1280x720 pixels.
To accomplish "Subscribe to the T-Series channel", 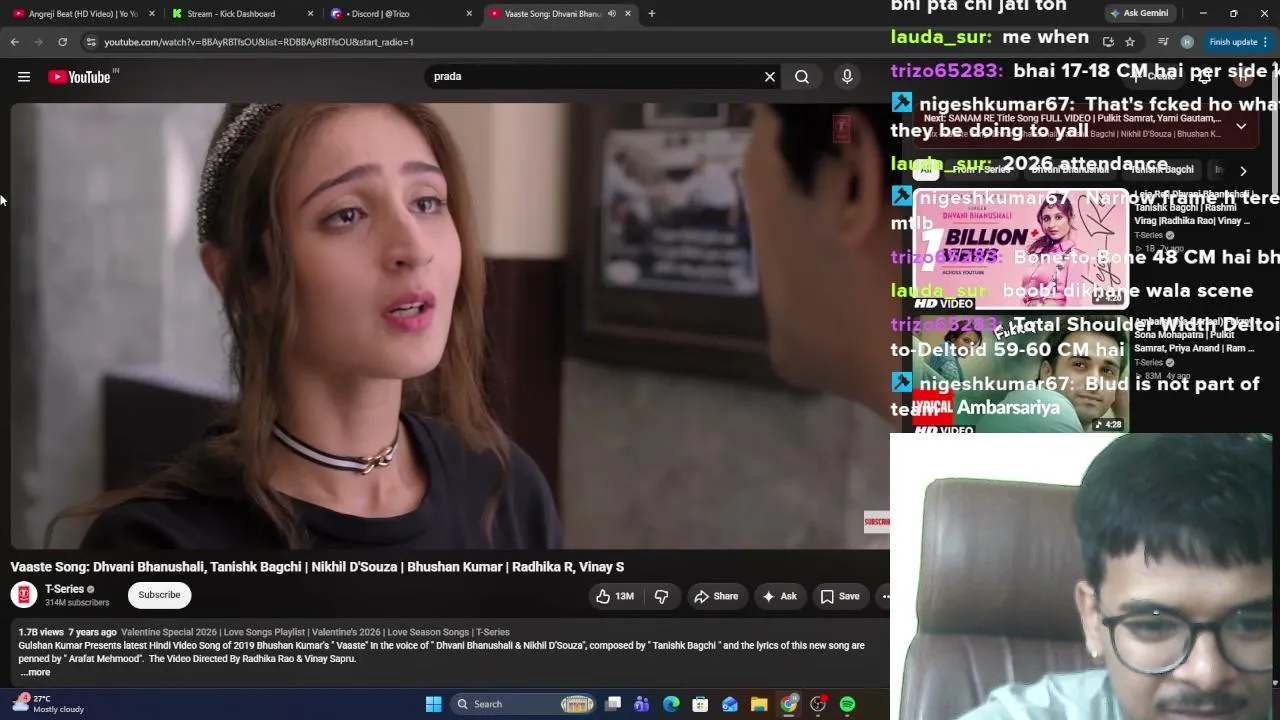I will point(159,595).
